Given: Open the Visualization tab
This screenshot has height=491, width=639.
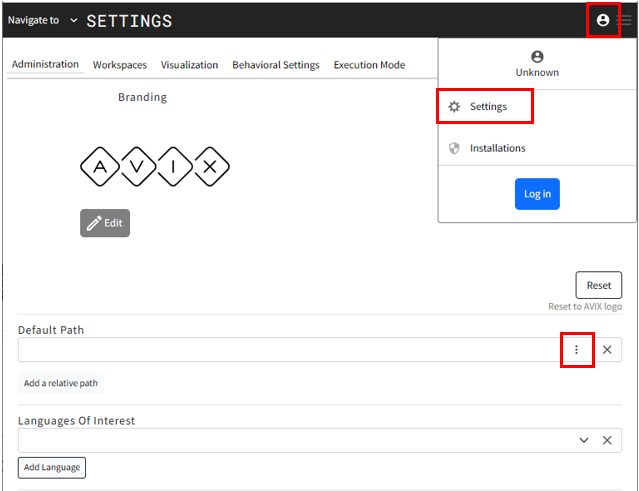Looking at the screenshot, I should click(x=189, y=65).
